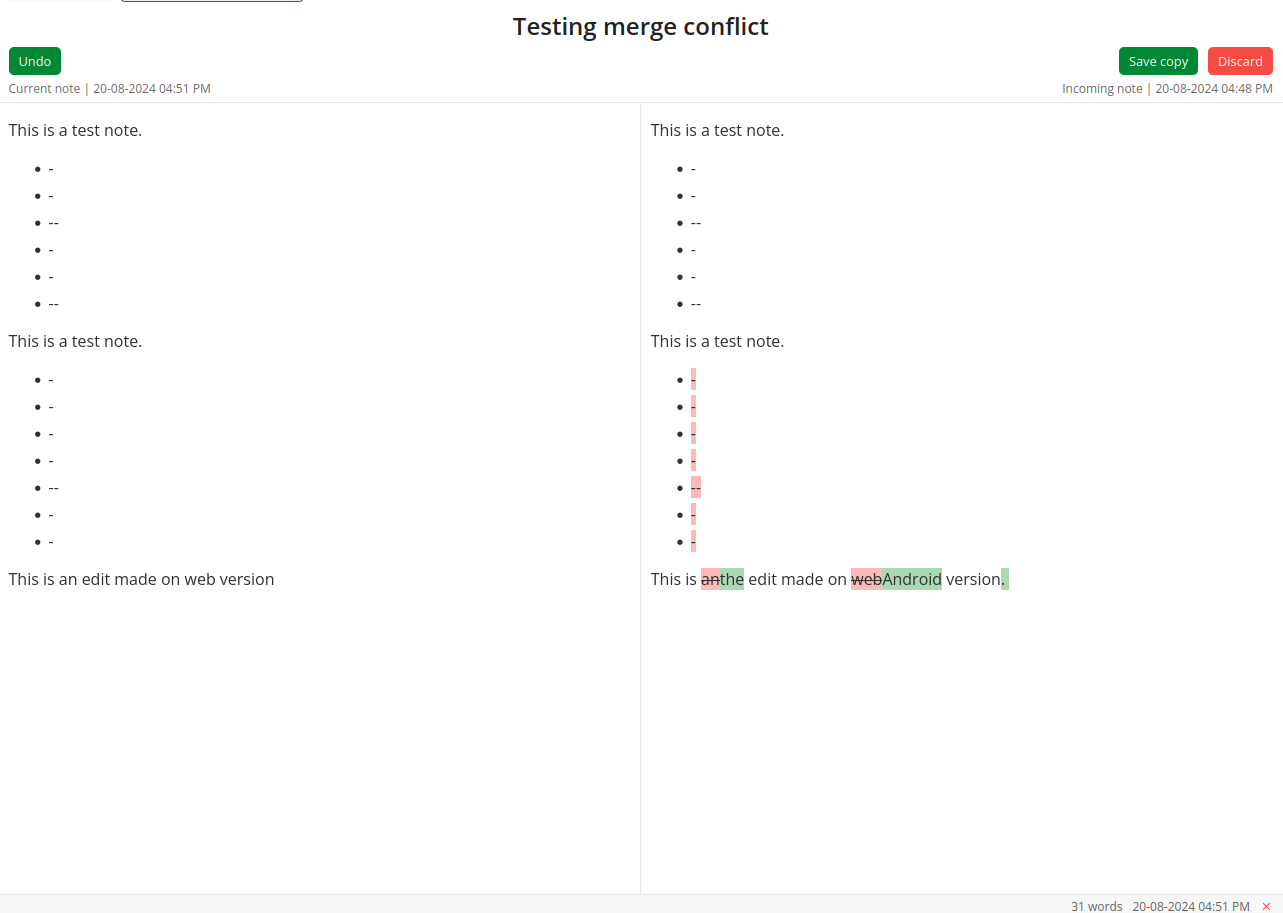The width and height of the screenshot is (1283, 913).
Task: Click first 'This is a test note.' in incoming note
Action: point(717,130)
